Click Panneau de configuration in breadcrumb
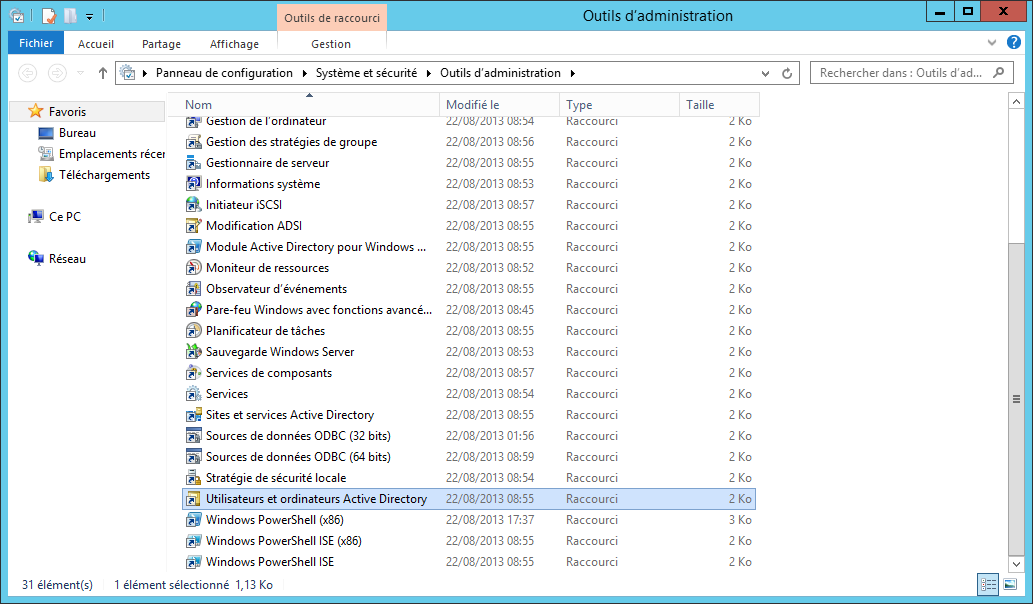Screen dimensions: 1033x604 click(224, 73)
